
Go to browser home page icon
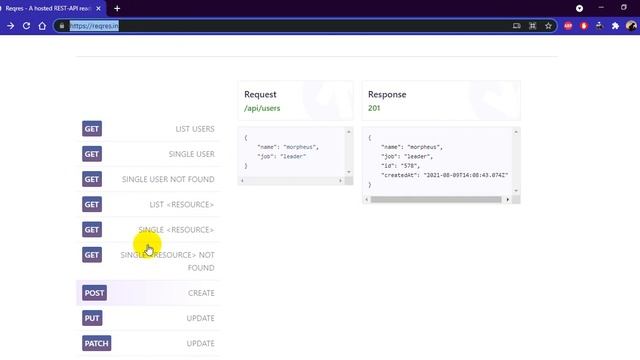pyautogui.click(x=42, y=26)
